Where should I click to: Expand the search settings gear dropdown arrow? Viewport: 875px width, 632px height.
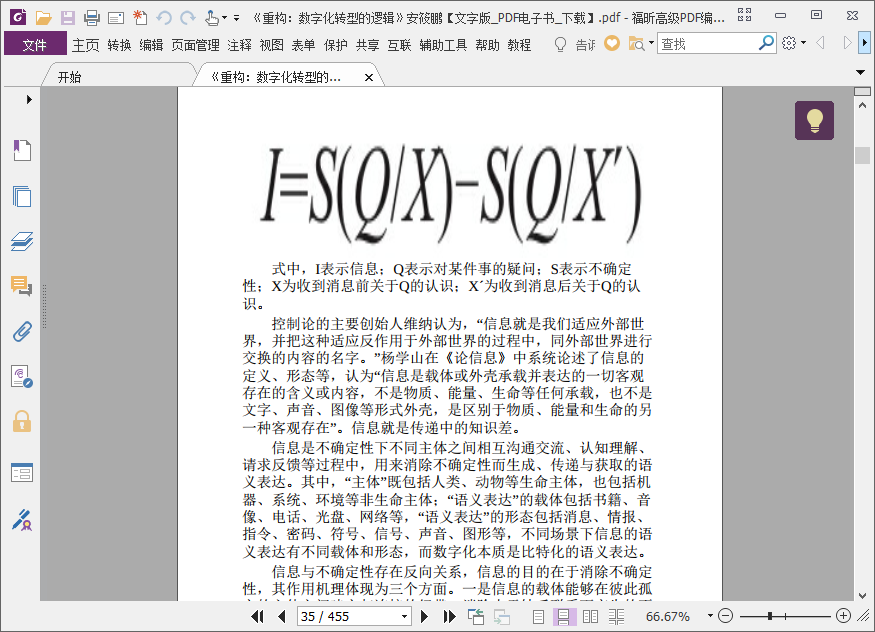(804, 43)
